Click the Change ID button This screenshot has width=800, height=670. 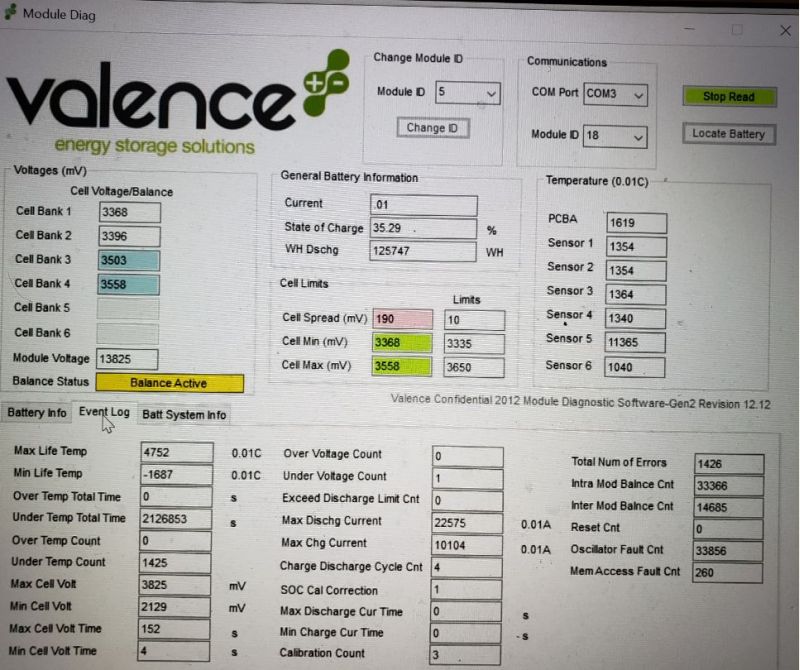coord(433,128)
